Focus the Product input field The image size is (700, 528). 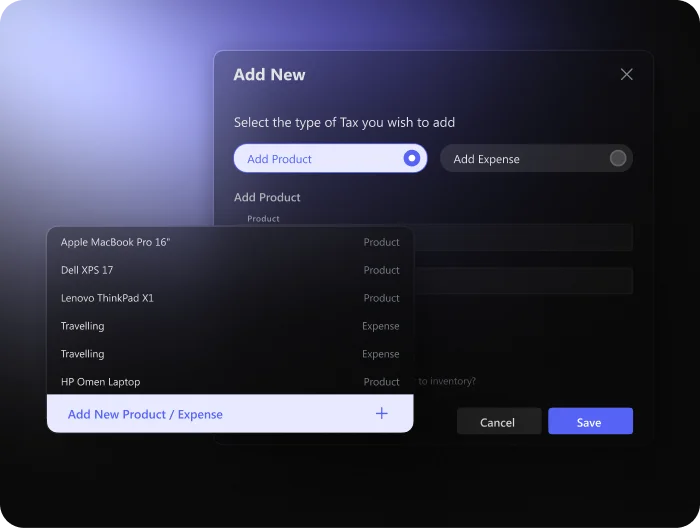pyautogui.click(x=522, y=238)
